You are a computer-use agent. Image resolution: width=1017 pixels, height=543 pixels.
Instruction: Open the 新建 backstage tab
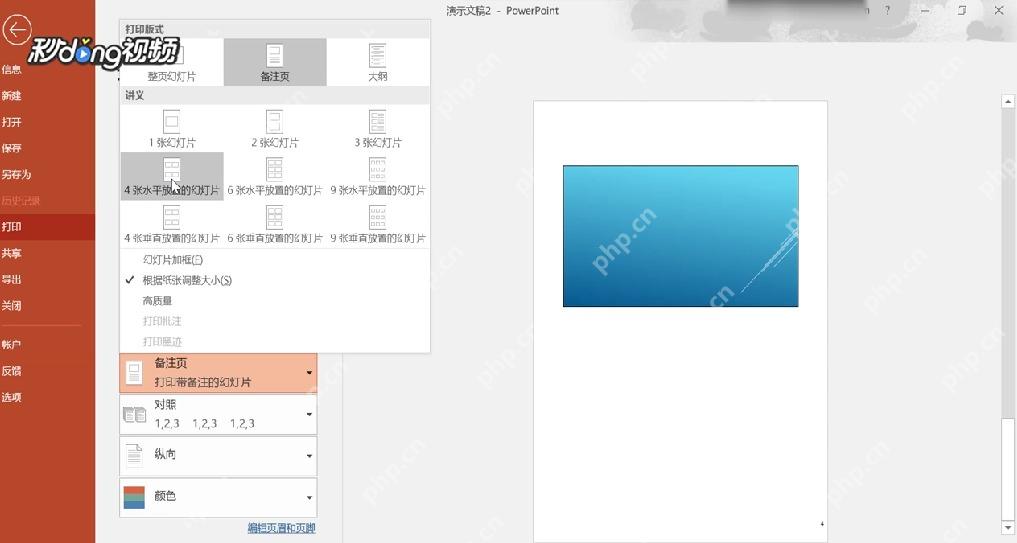[x=47, y=96]
